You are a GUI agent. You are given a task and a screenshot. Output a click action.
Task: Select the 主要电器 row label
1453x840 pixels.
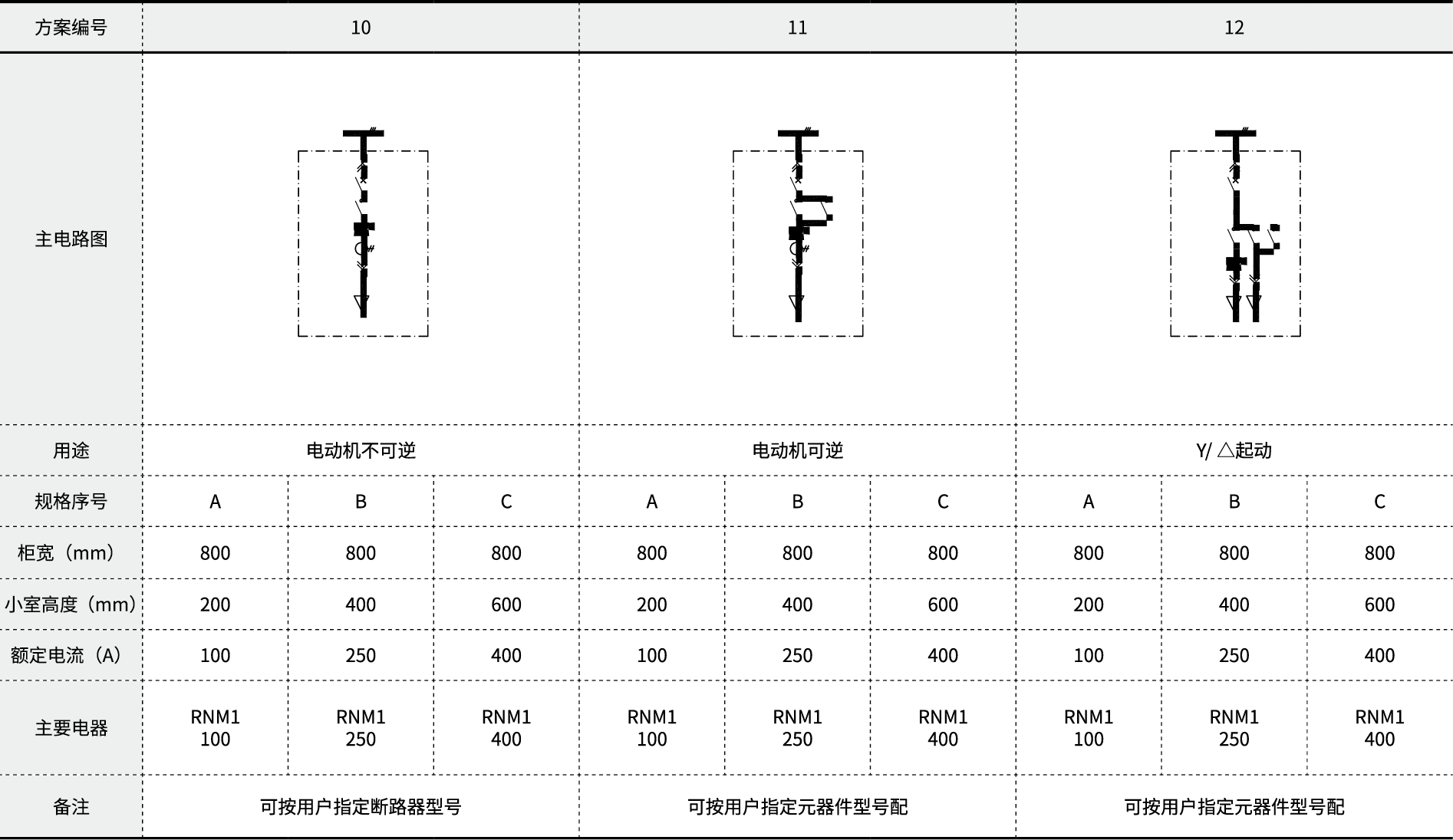[71, 728]
